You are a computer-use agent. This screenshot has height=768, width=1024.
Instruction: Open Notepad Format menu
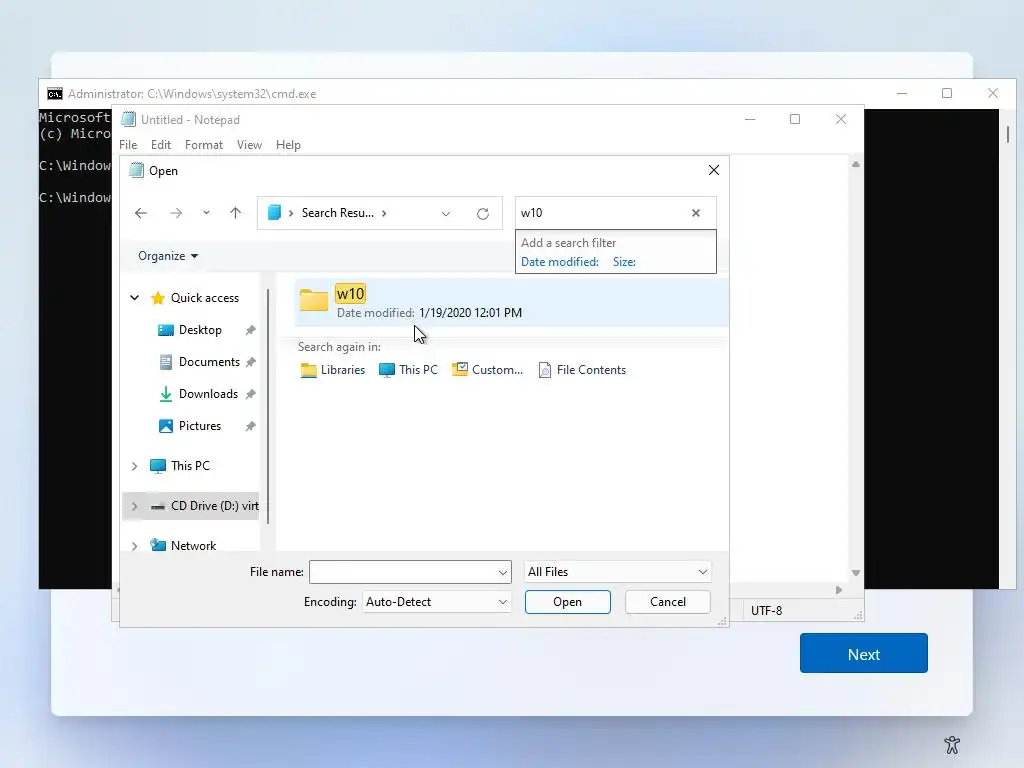click(204, 145)
